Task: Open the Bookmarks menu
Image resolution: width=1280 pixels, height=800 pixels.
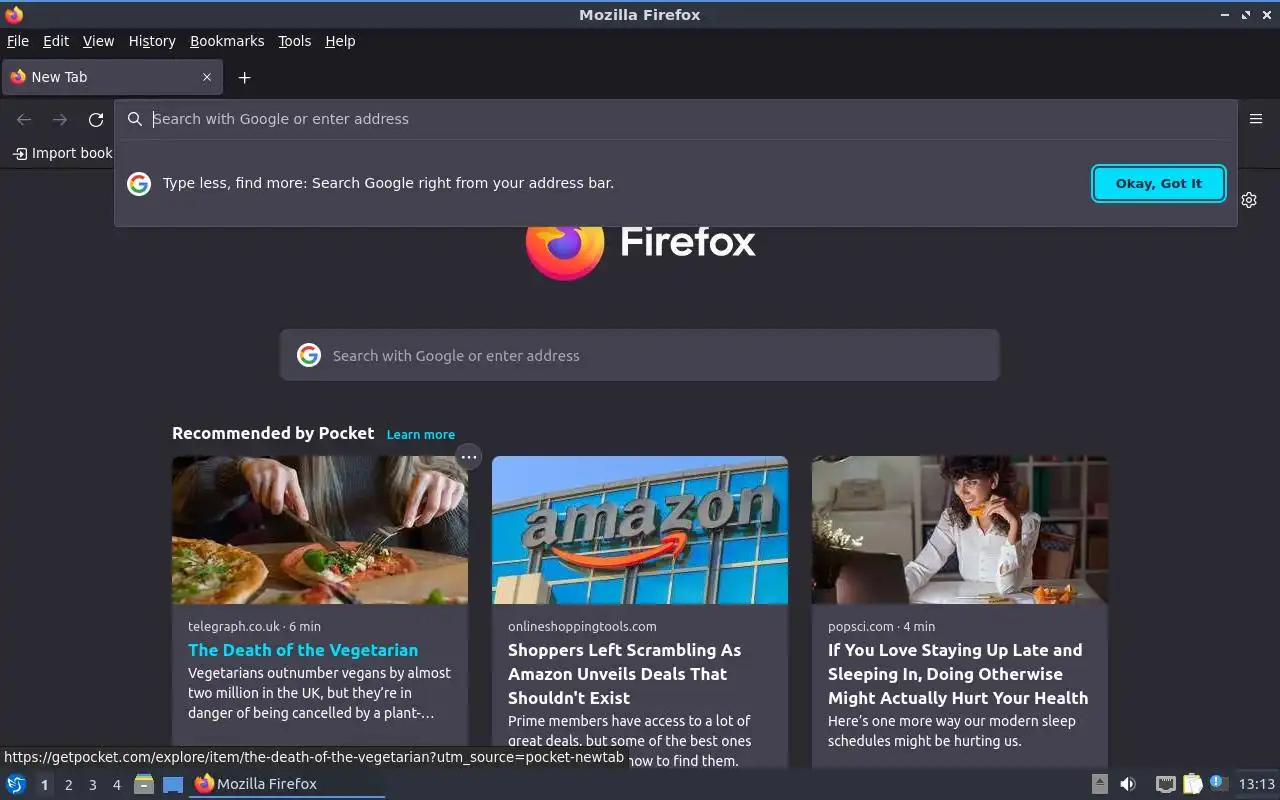Action: click(x=227, y=41)
